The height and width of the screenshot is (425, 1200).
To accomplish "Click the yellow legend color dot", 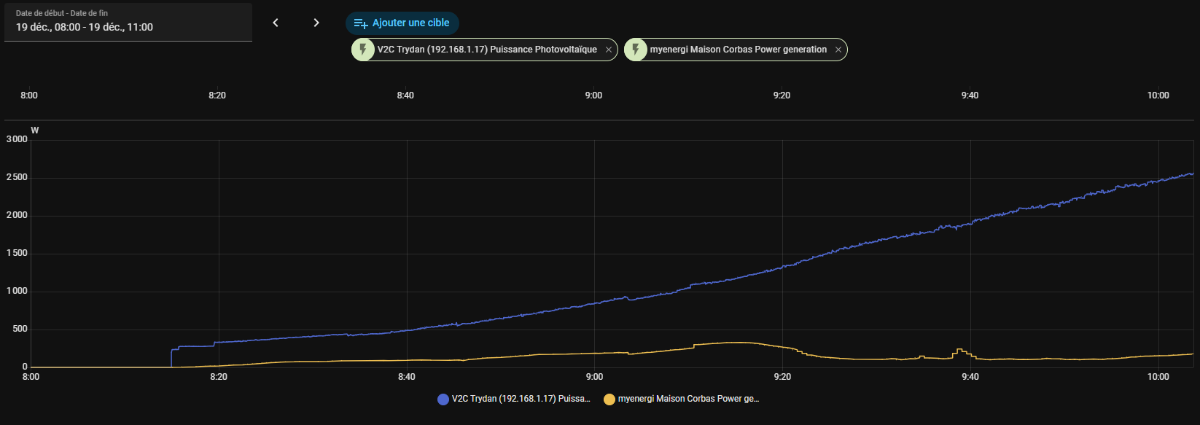I will point(610,399).
